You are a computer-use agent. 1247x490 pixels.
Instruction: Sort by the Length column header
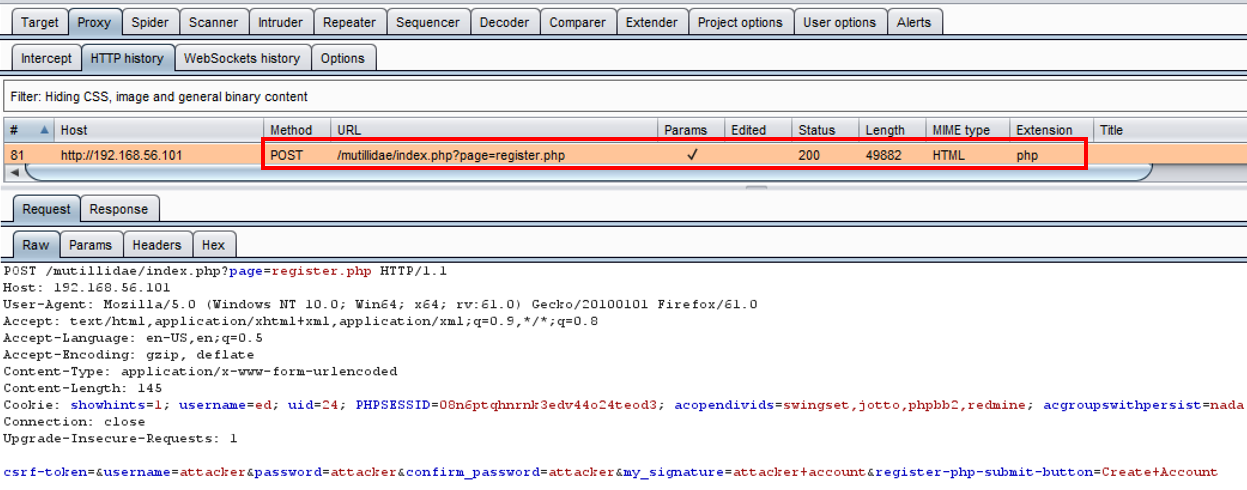(x=885, y=130)
